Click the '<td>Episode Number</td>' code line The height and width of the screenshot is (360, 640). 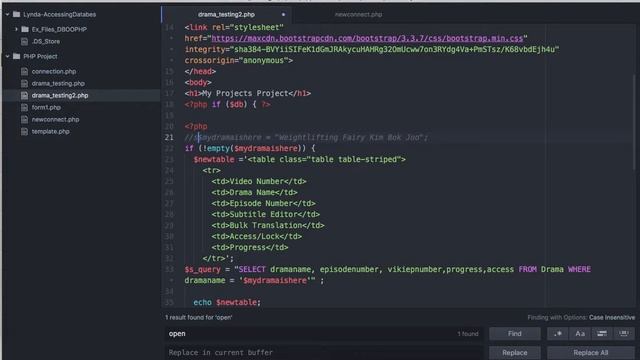[x=263, y=203]
